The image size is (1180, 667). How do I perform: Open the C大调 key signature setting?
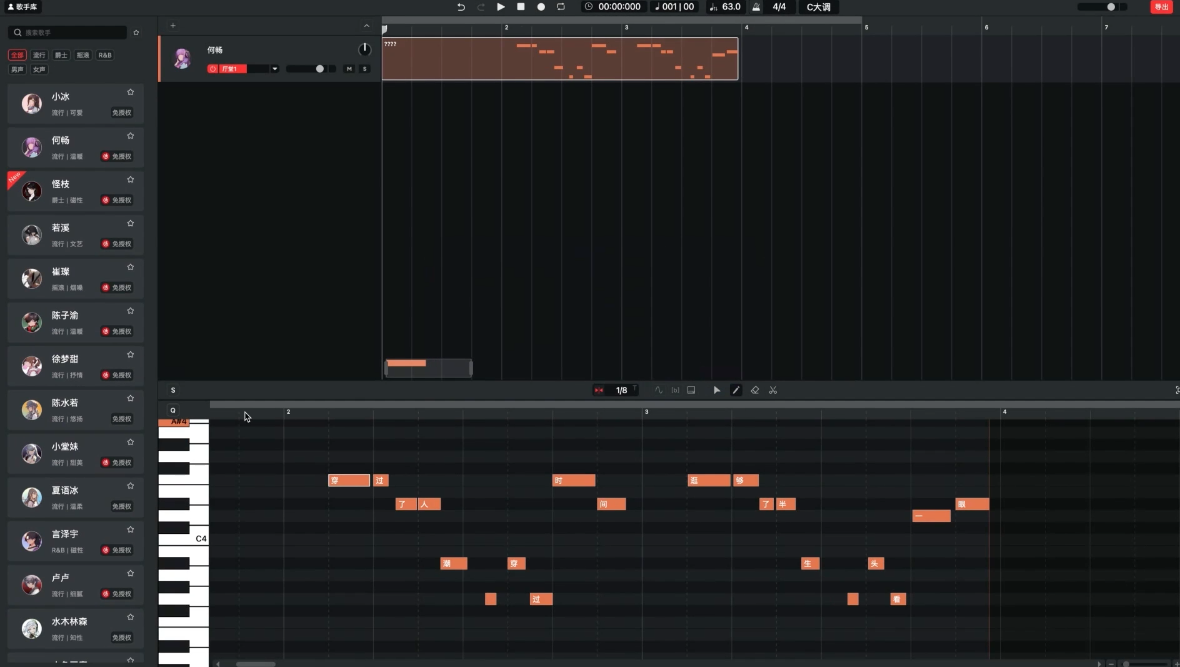[x=818, y=7]
